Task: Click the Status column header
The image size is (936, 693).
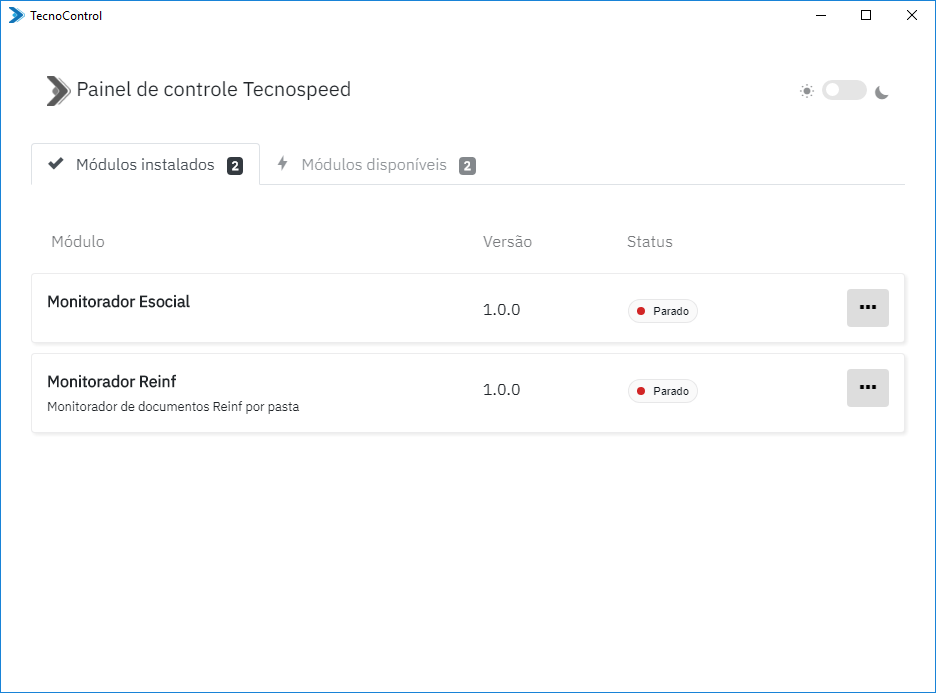Action: pos(649,241)
